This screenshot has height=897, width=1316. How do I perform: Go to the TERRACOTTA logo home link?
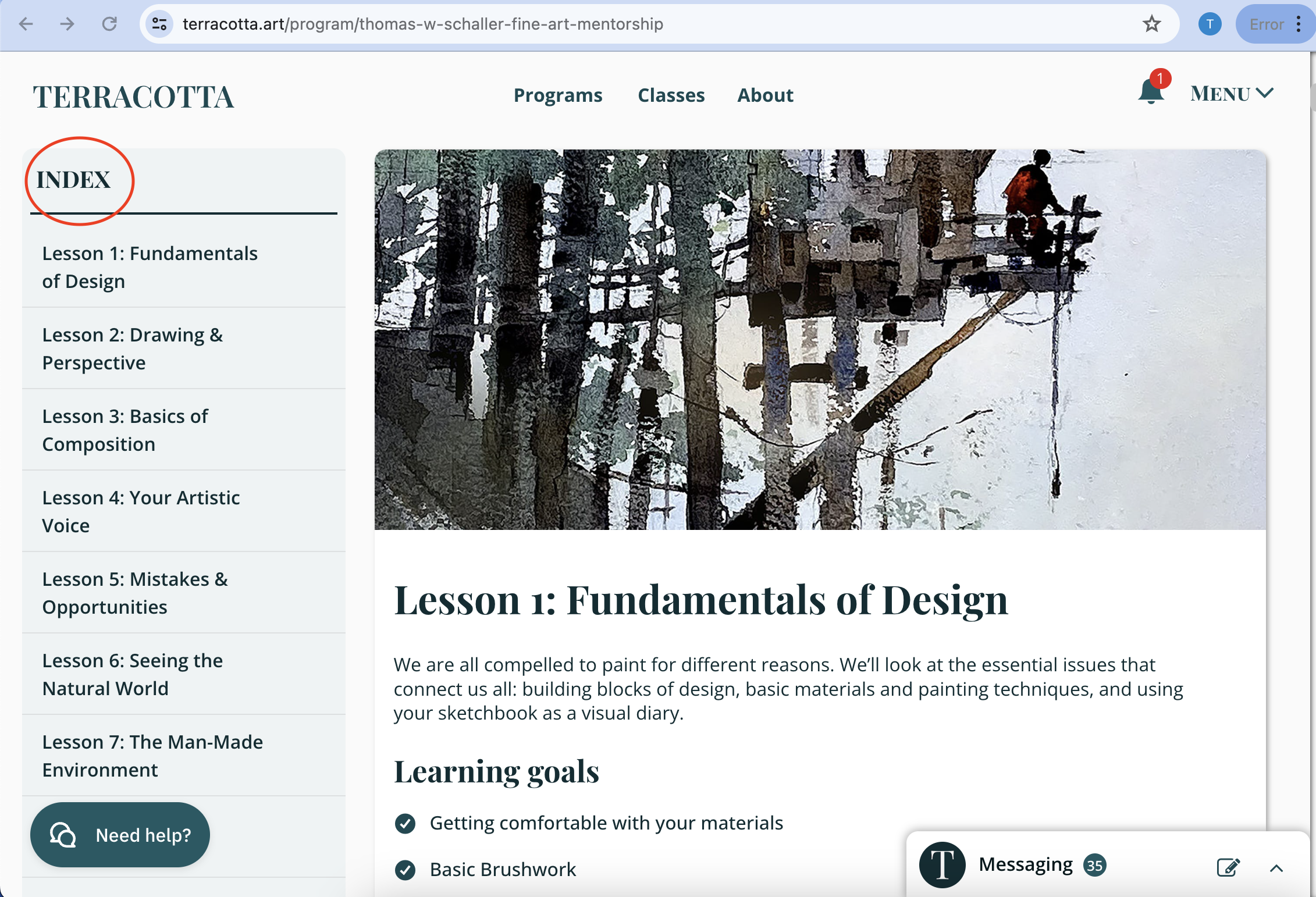(133, 97)
